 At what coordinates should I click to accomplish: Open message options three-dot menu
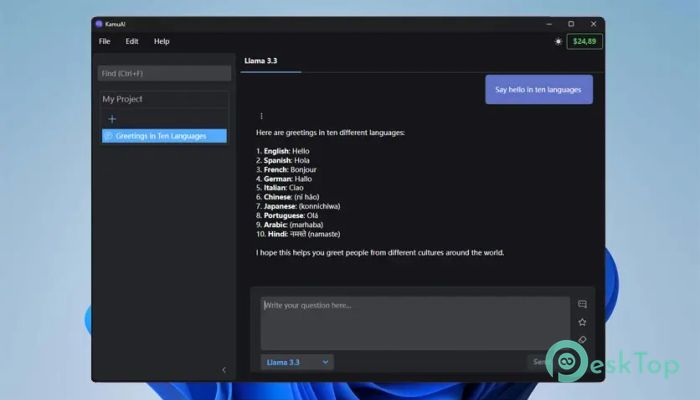click(262, 116)
